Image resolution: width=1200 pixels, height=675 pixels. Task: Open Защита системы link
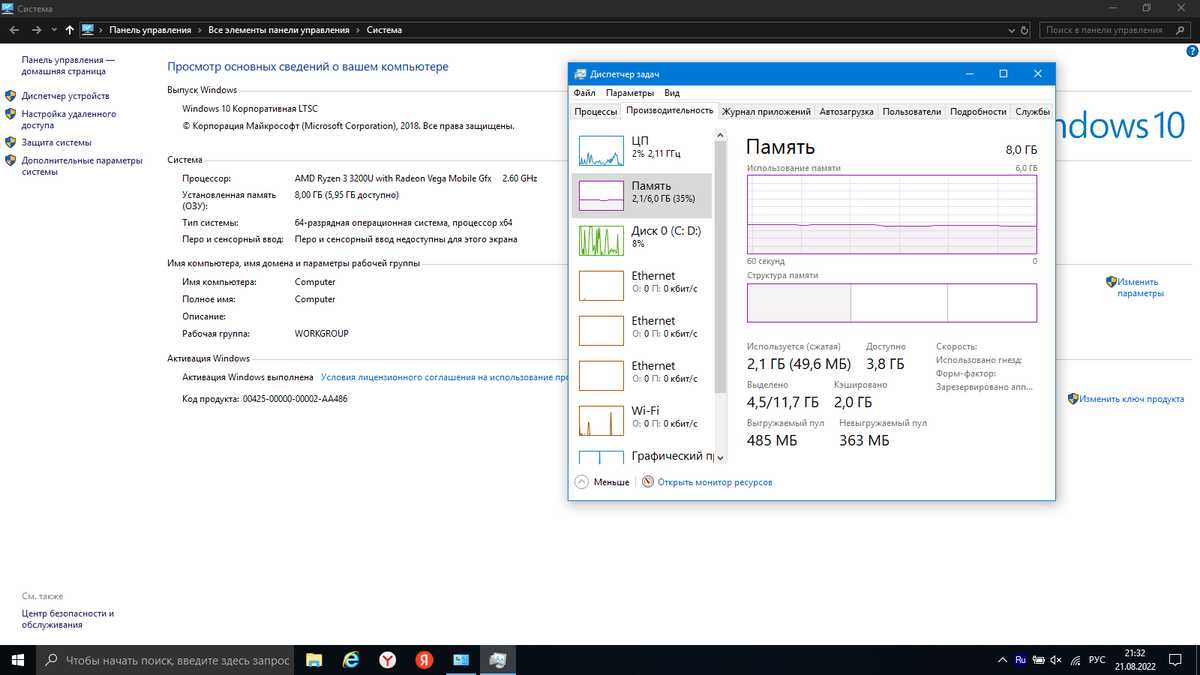pos(56,142)
